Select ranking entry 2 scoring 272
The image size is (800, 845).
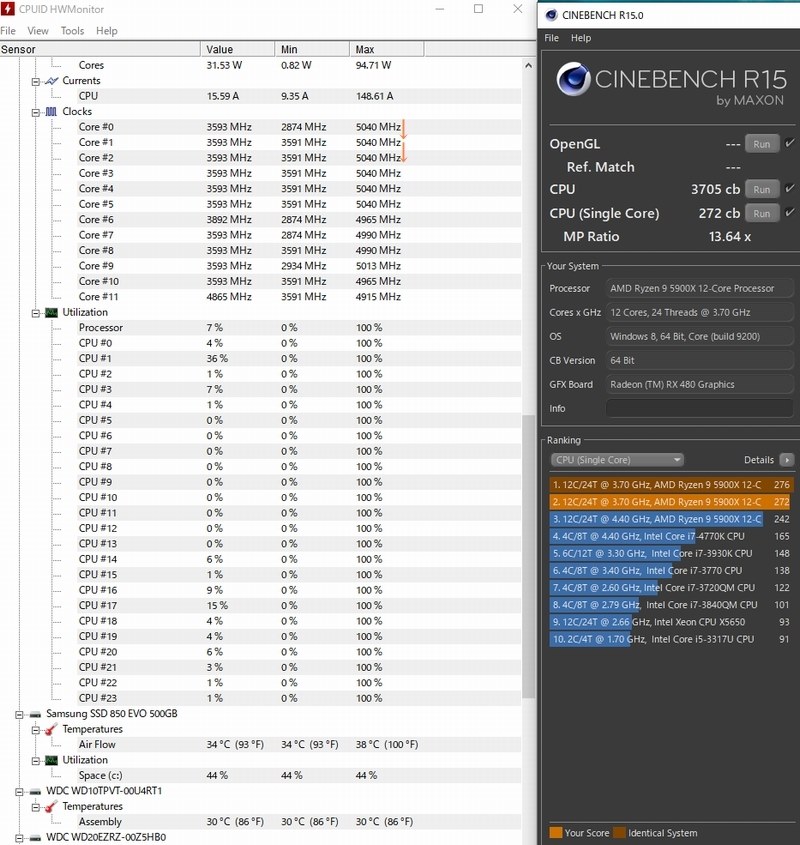[671, 502]
